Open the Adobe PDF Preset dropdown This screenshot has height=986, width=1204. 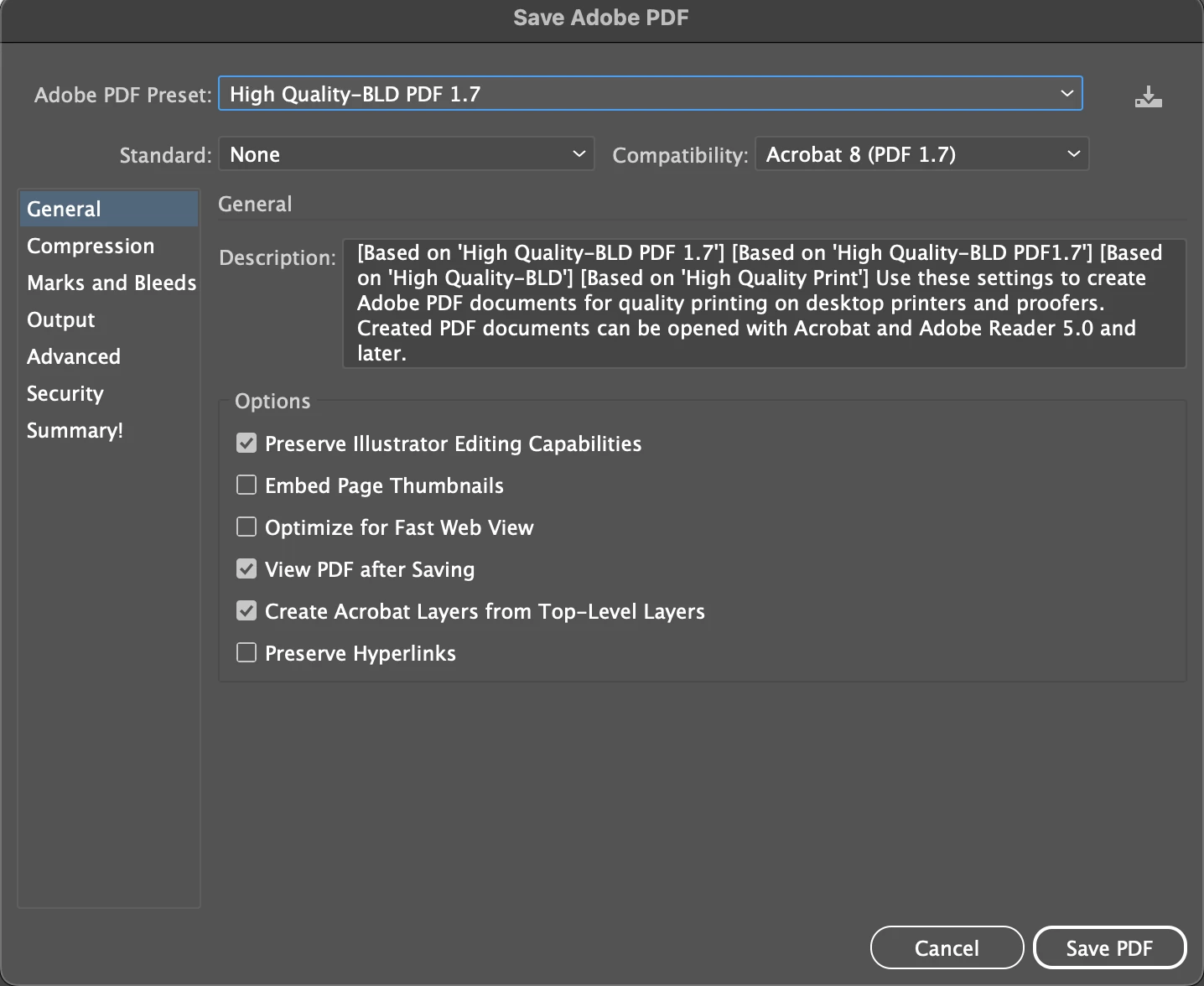[x=651, y=94]
